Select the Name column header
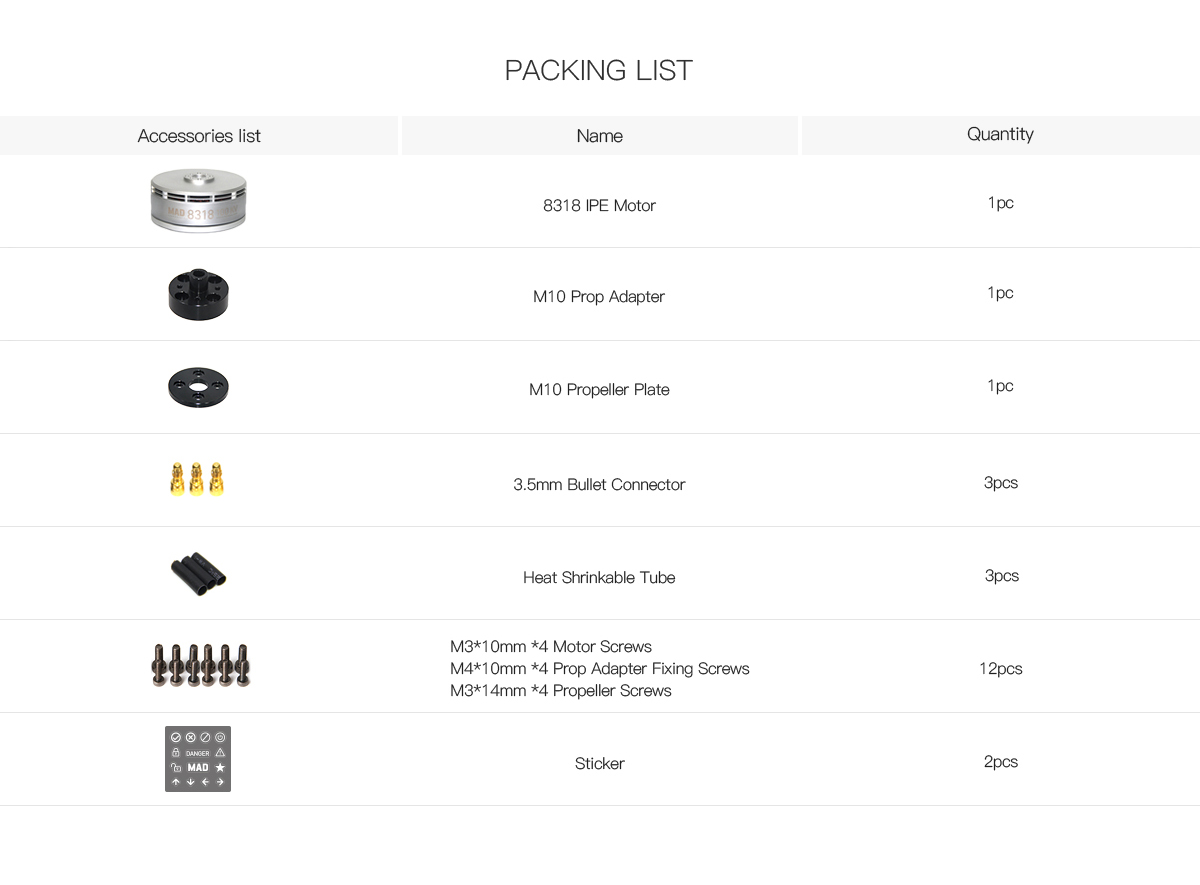Image resolution: width=1200 pixels, height=885 pixels. (599, 136)
